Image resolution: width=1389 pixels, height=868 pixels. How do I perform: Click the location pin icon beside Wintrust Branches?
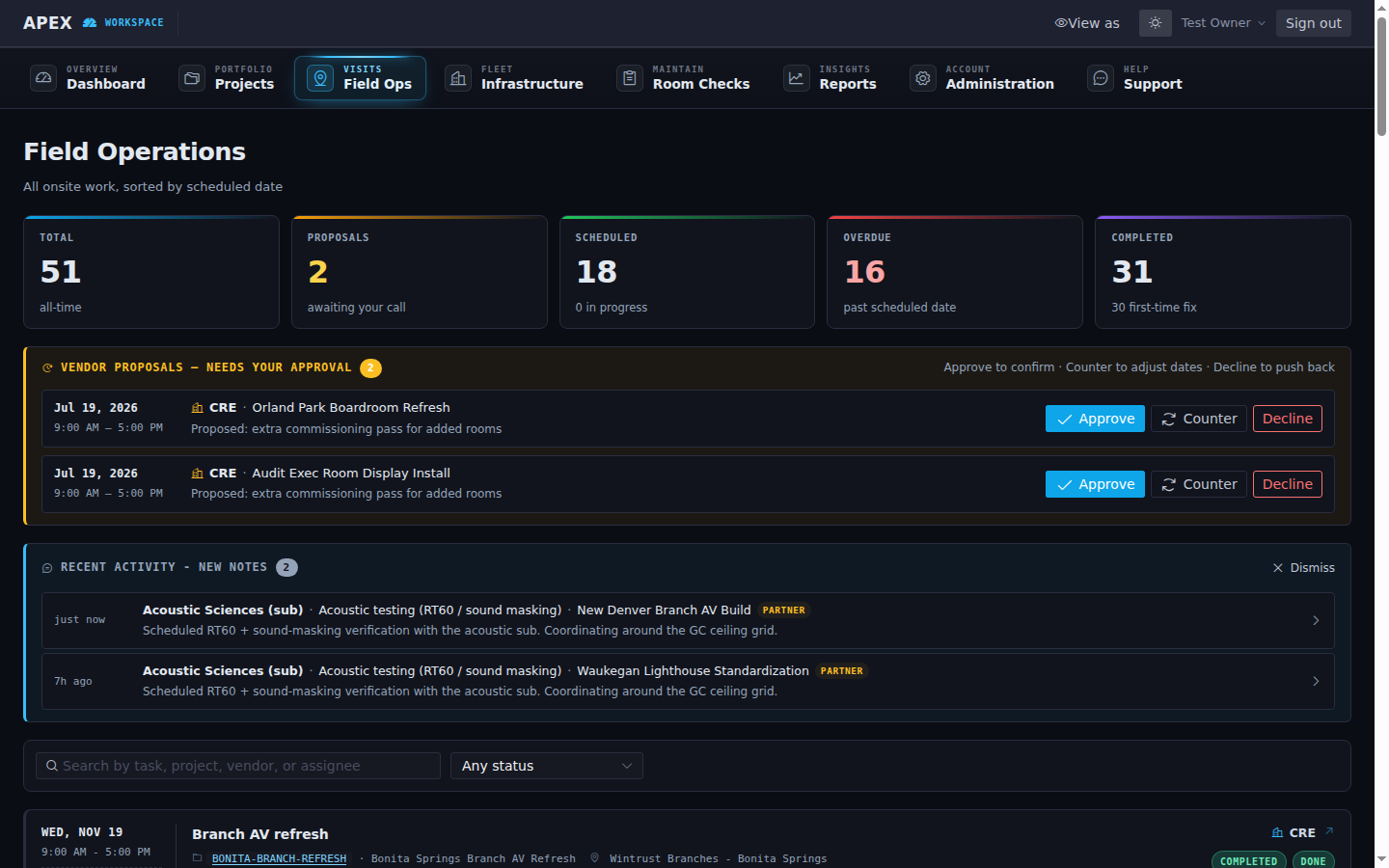[595, 857]
